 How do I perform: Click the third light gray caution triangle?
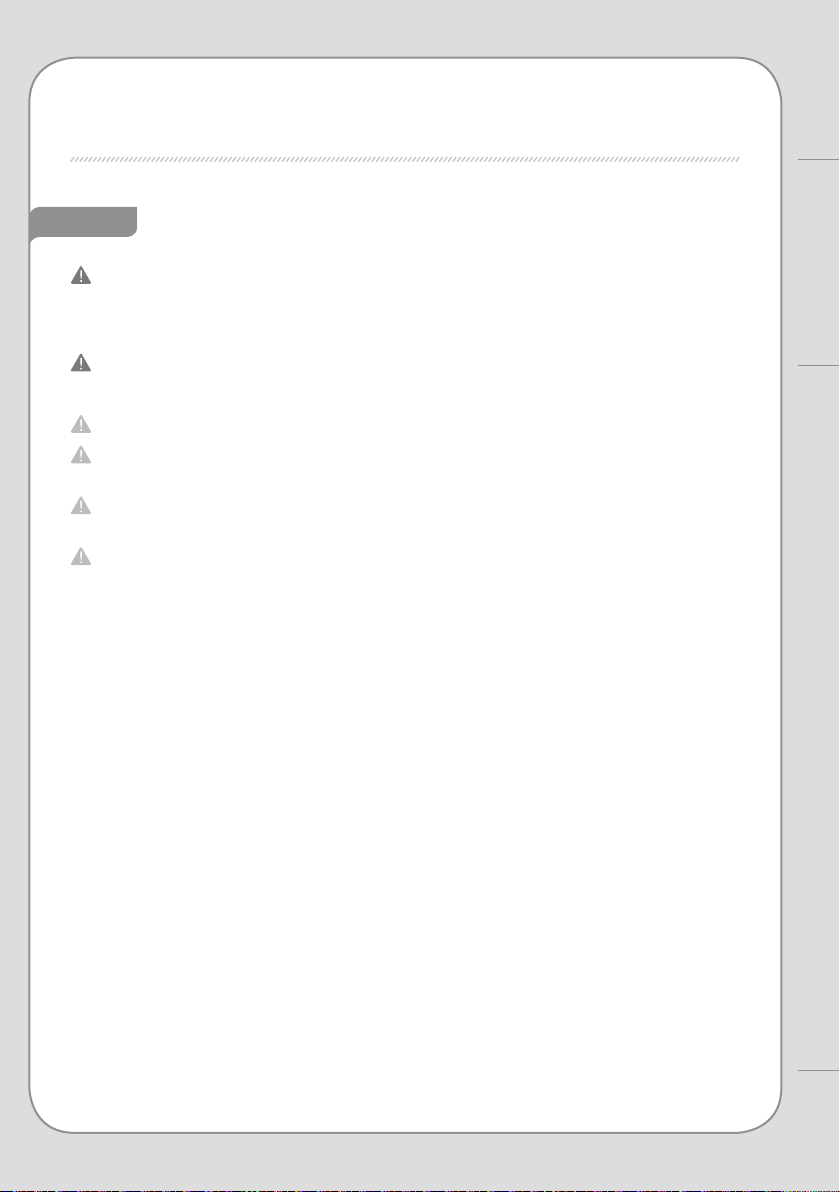click(81, 506)
